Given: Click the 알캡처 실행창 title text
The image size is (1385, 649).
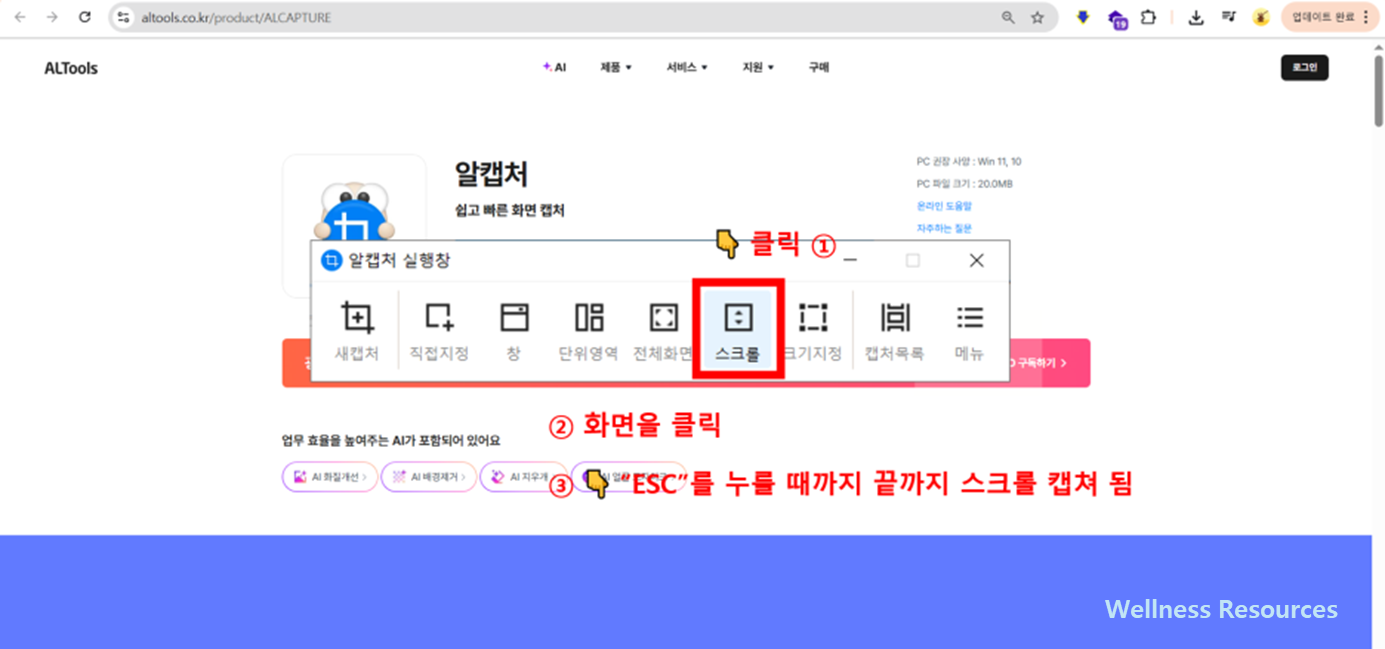Looking at the screenshot, I should point(399,261).
